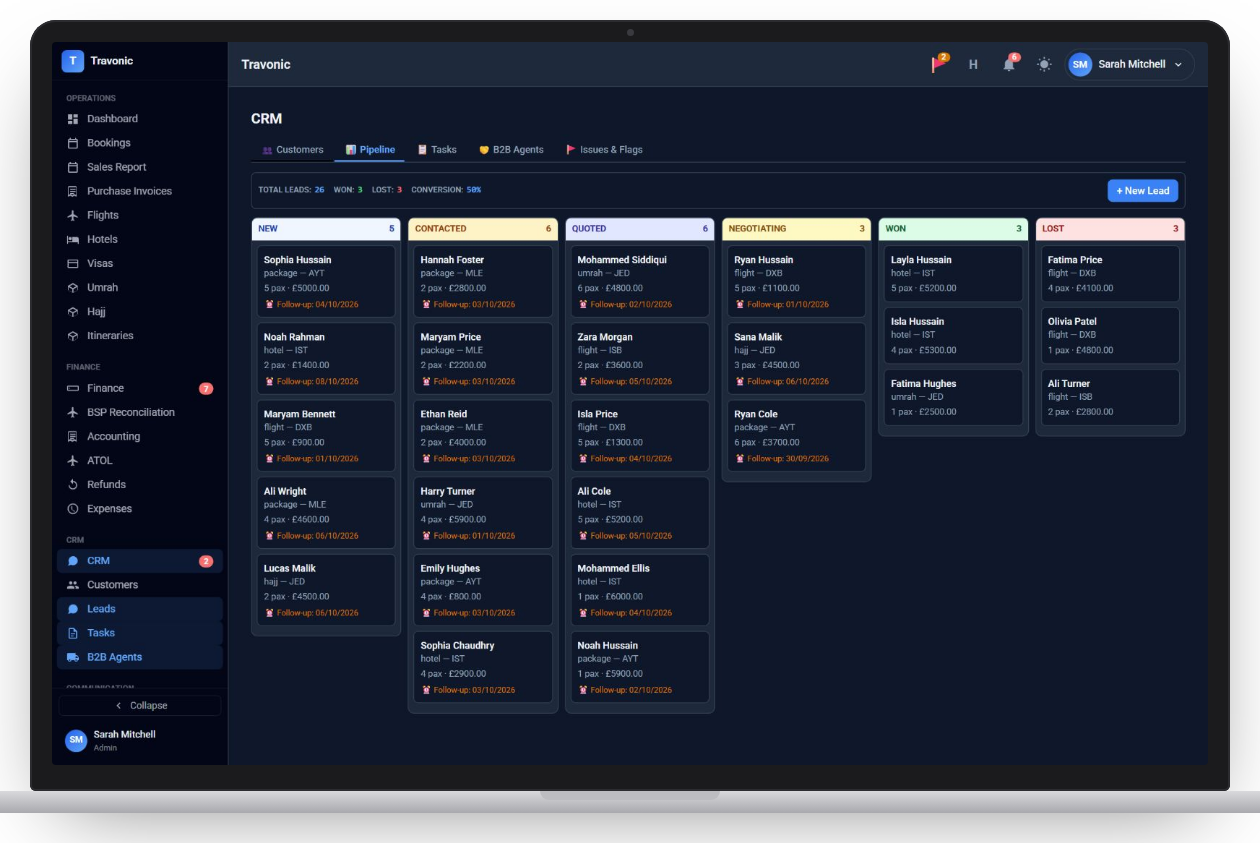Click the New Lead button

tap(1143, 191)
